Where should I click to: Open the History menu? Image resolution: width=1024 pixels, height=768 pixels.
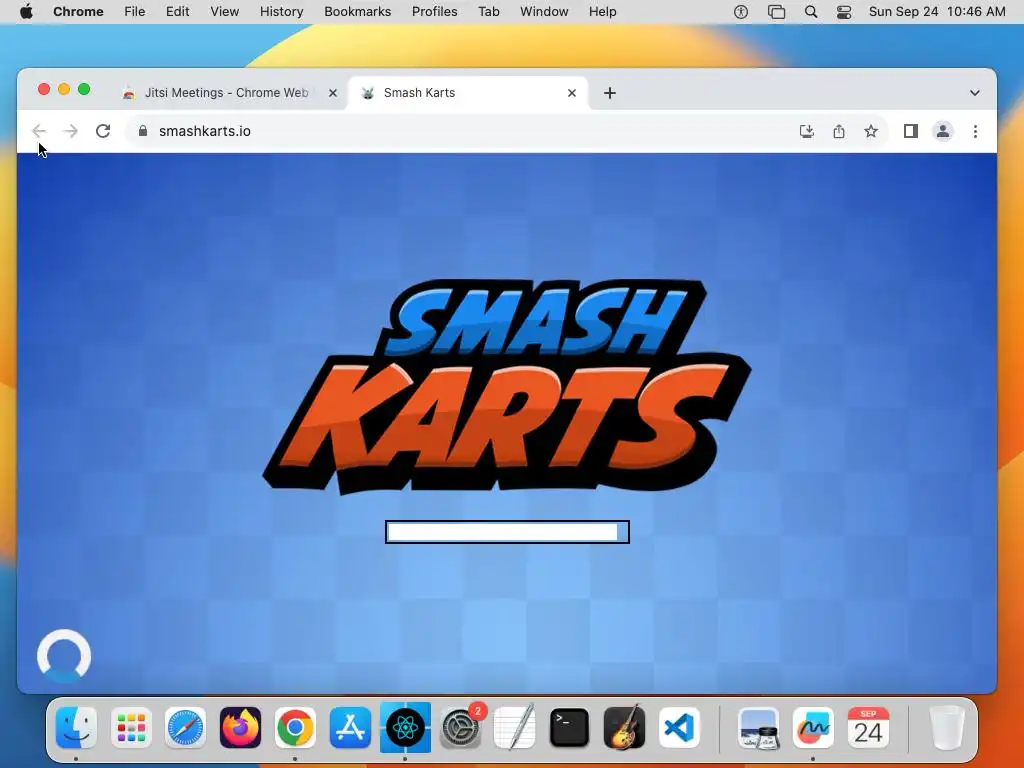click(x=281, y=12)
